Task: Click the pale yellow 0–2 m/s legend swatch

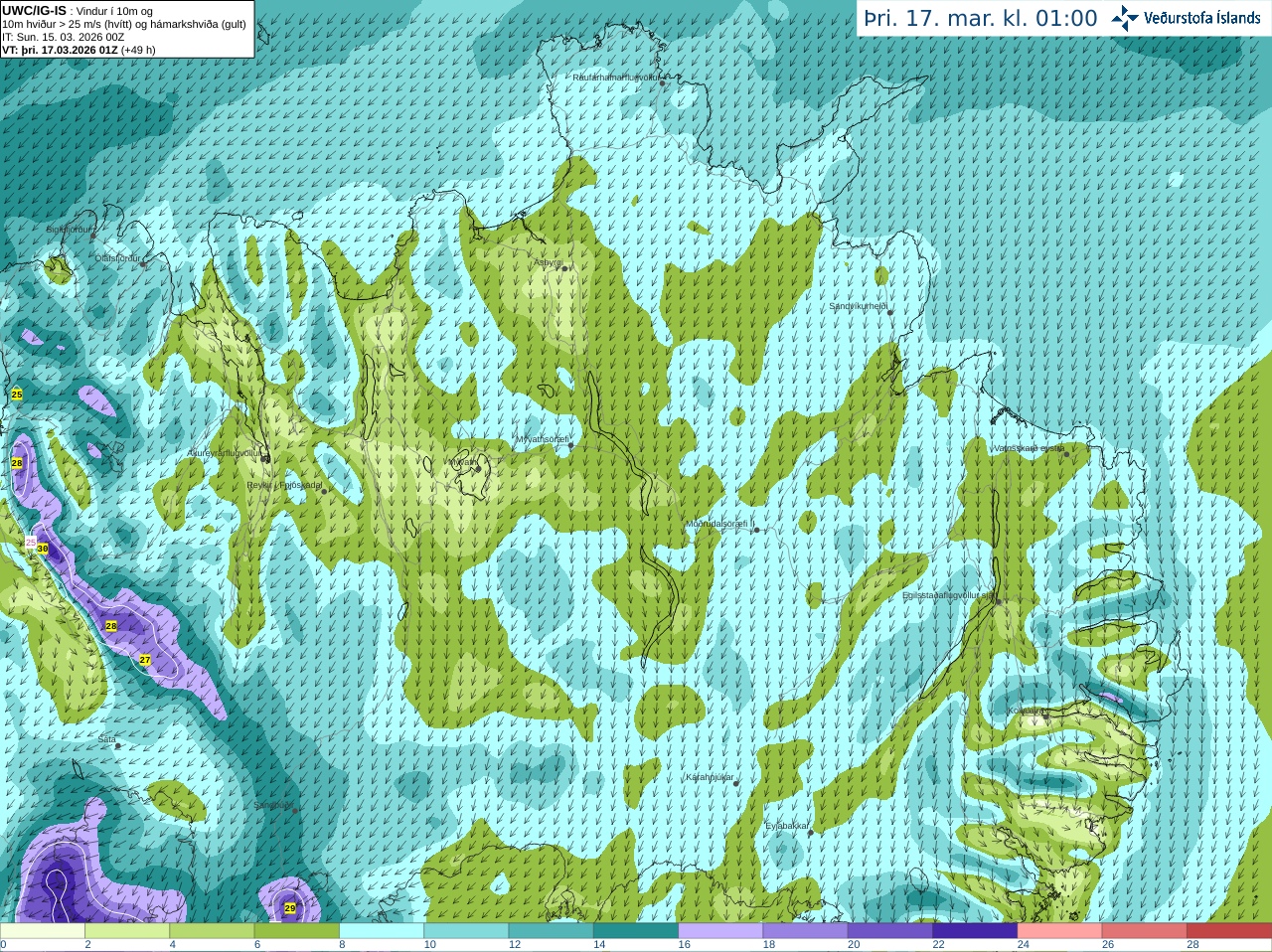Action: (43, 931)
